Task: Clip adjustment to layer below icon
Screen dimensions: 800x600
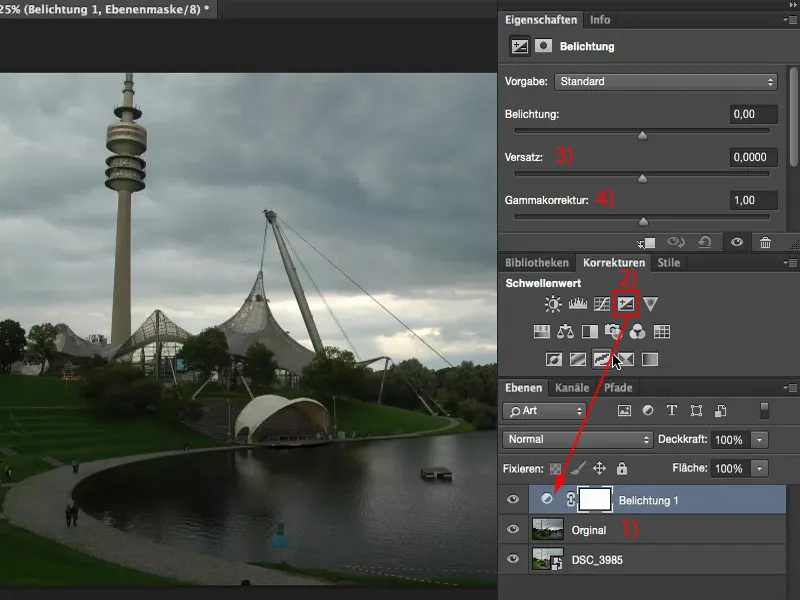Action: point(646,243)
